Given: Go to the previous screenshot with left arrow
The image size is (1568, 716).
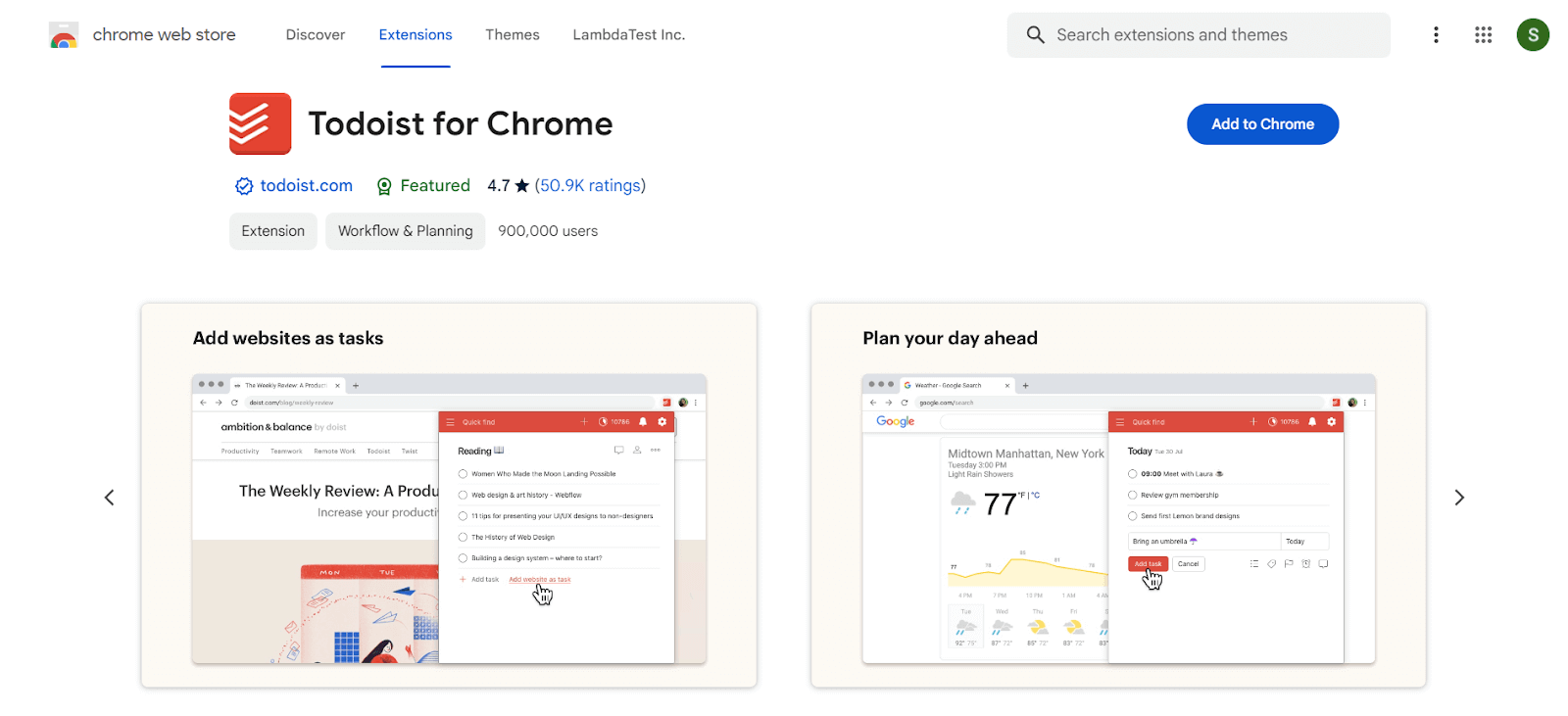Looking at the screenshot, I should coord(110,498).
